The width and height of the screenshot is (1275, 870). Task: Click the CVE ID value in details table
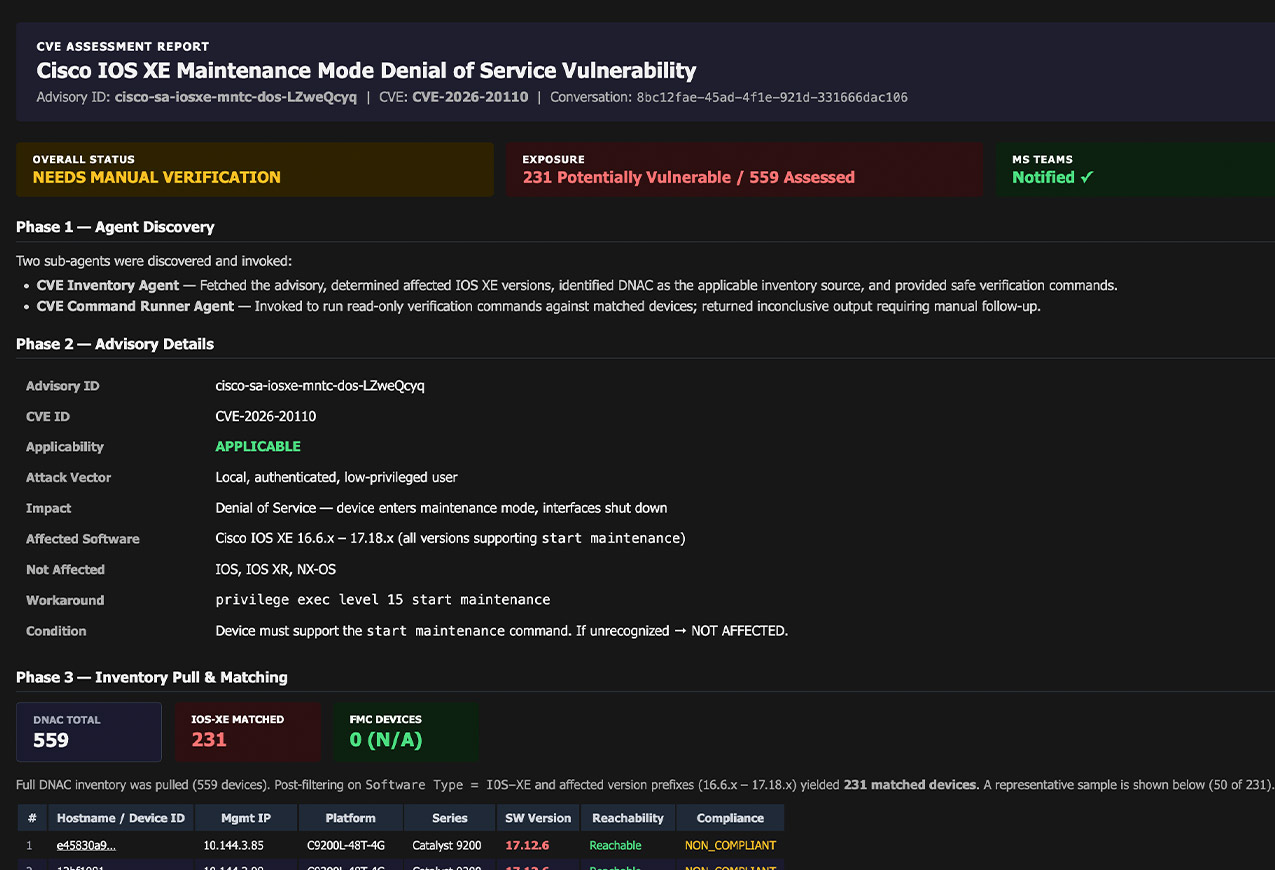click(x=266, y=417)
